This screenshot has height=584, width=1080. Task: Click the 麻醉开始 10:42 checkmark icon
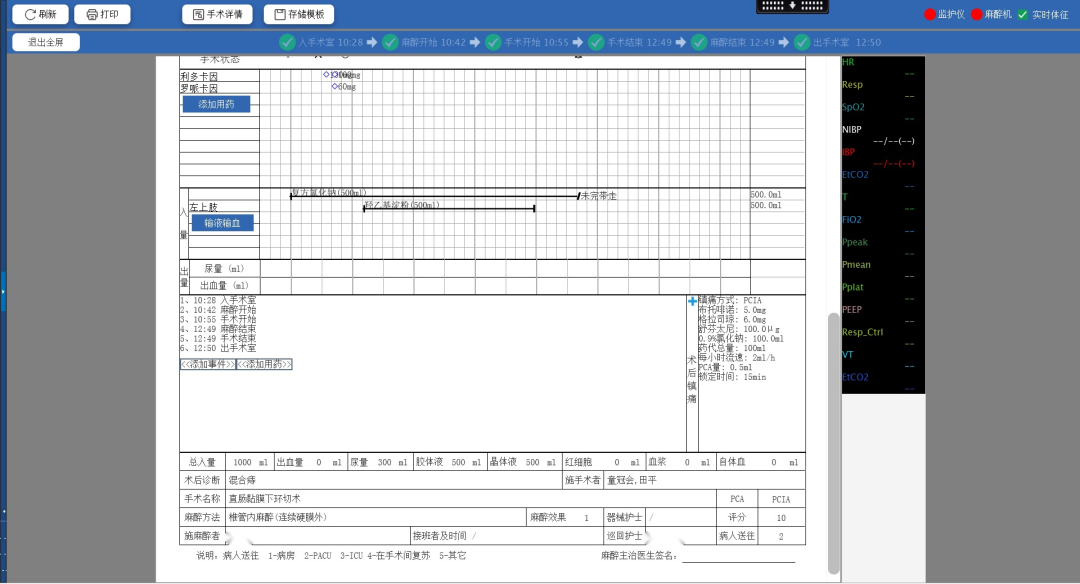tap(390, 42)
